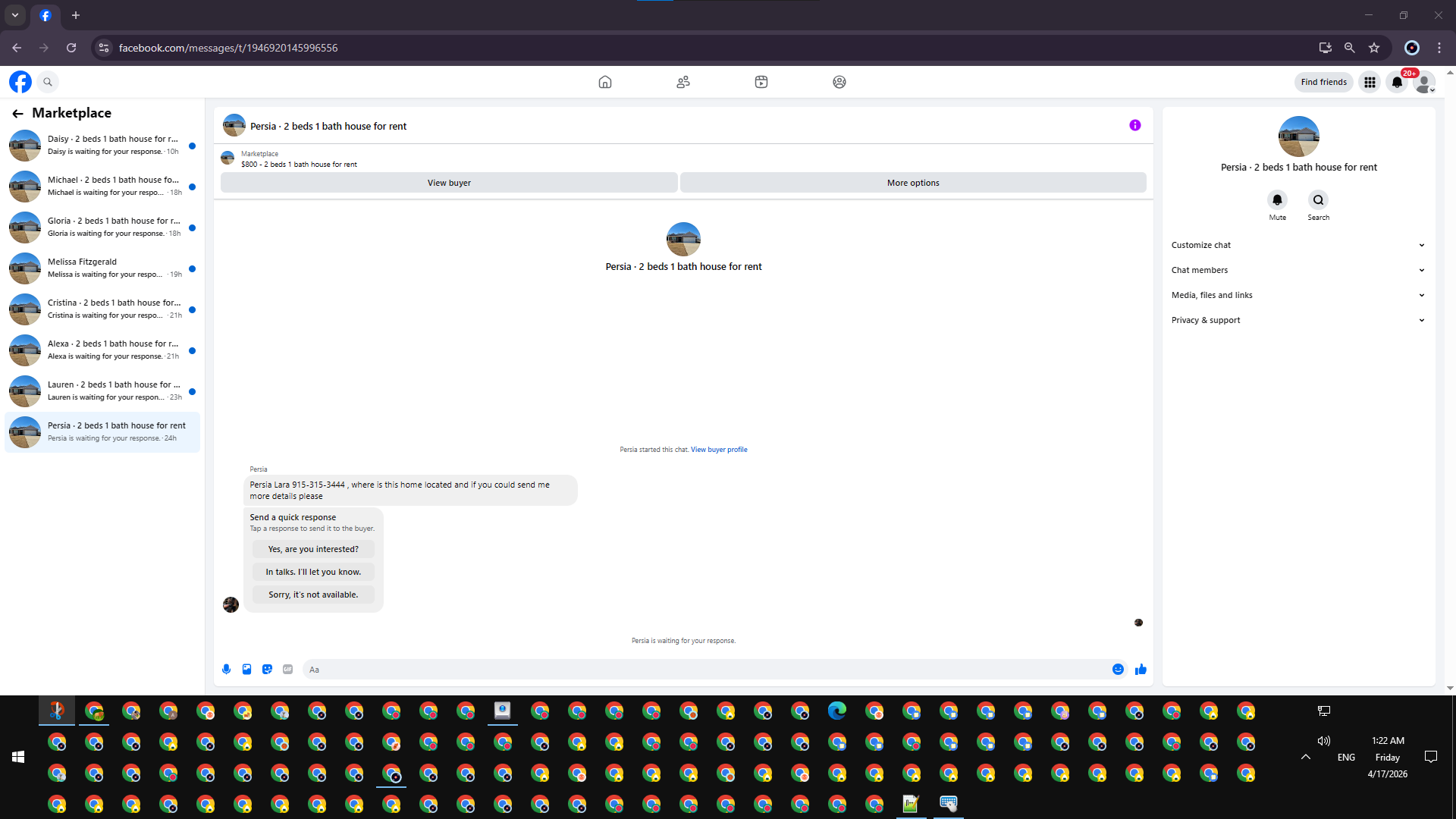Image resolution: width=1456 pixels, height=819 pixels.
Task: Send a thumbs-up like
Action: click(1141, 670)
